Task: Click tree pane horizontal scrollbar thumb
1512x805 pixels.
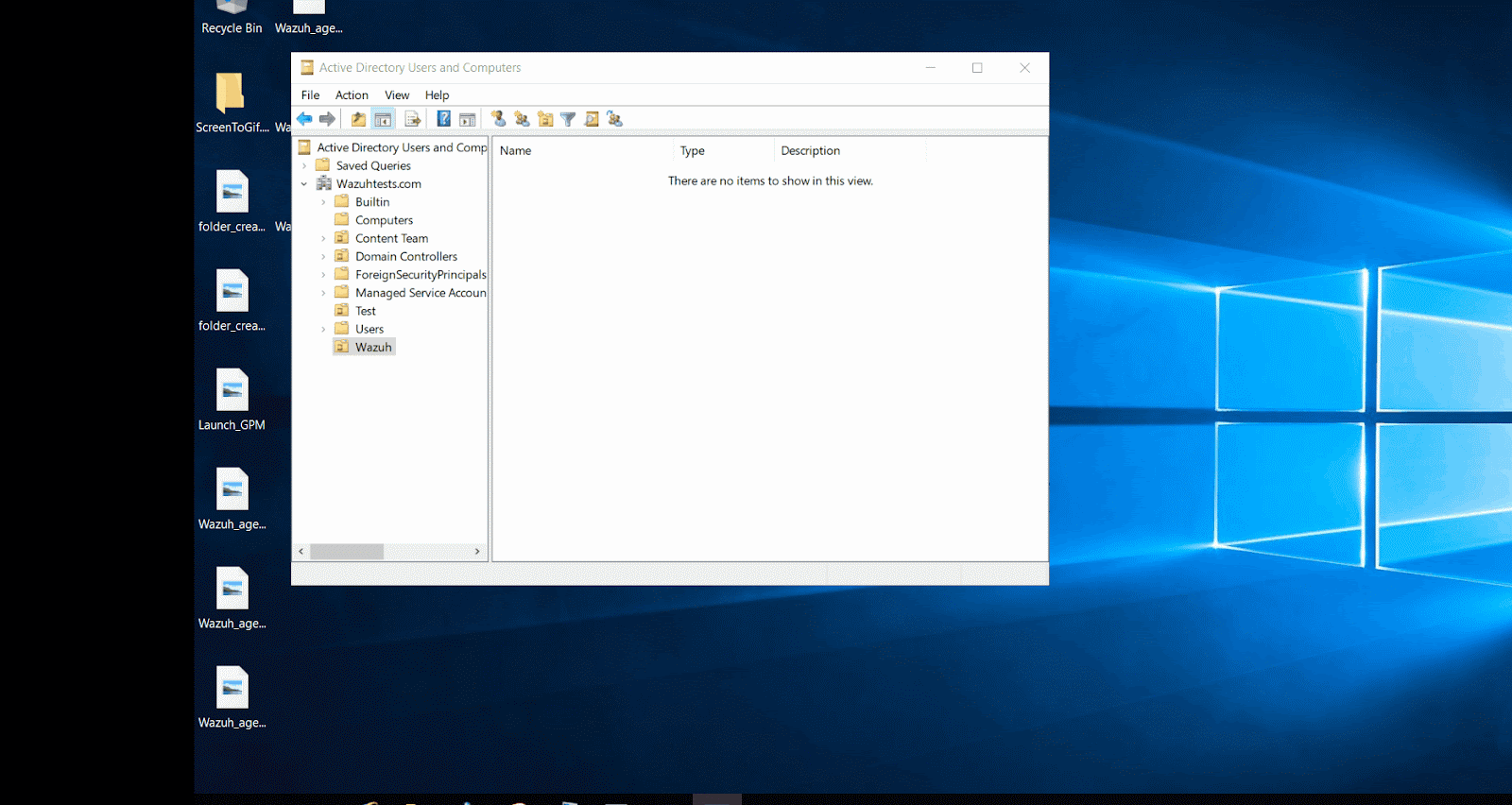Action: (x=347, y=552)
